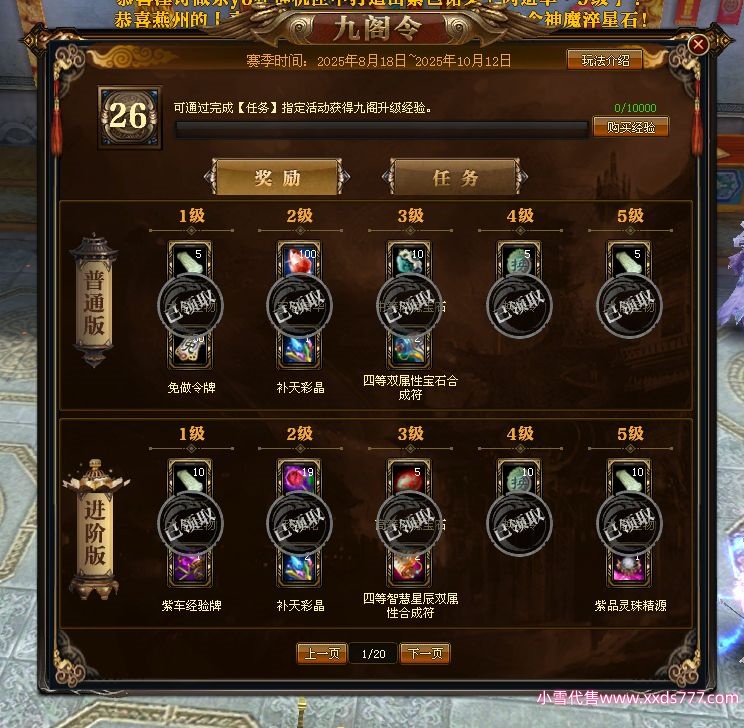Go to the next page with 下一页
The height and width of the screenshot is (728, 744).
[425, 653]
